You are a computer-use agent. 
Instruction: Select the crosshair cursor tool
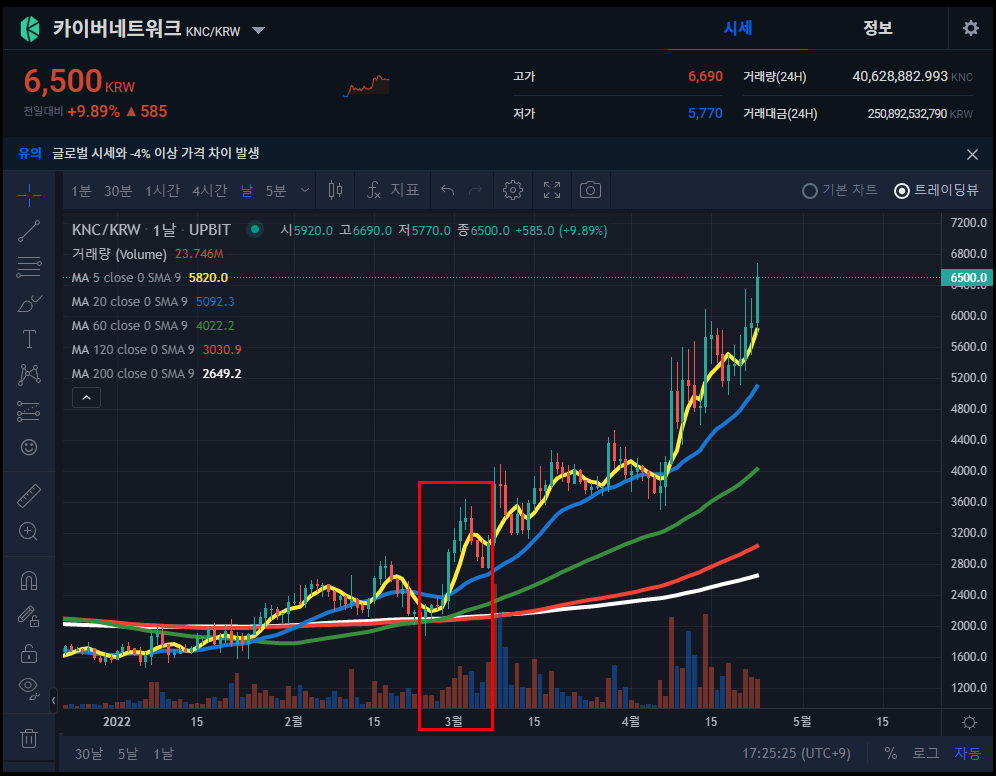tap(29, 196)
